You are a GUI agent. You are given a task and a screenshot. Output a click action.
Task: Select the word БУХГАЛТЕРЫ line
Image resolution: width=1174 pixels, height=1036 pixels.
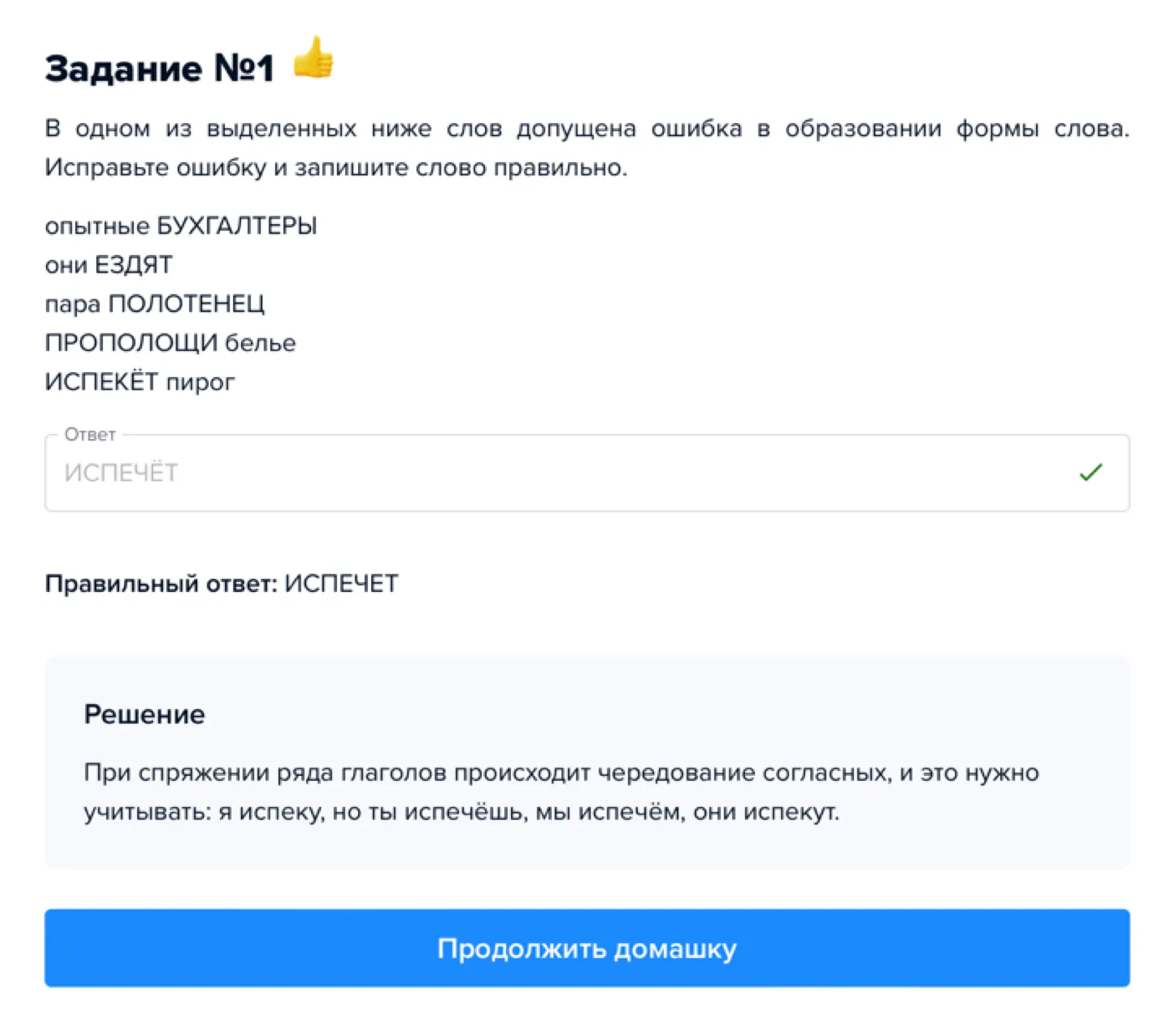pyautogui.click(x=181, y=226)
